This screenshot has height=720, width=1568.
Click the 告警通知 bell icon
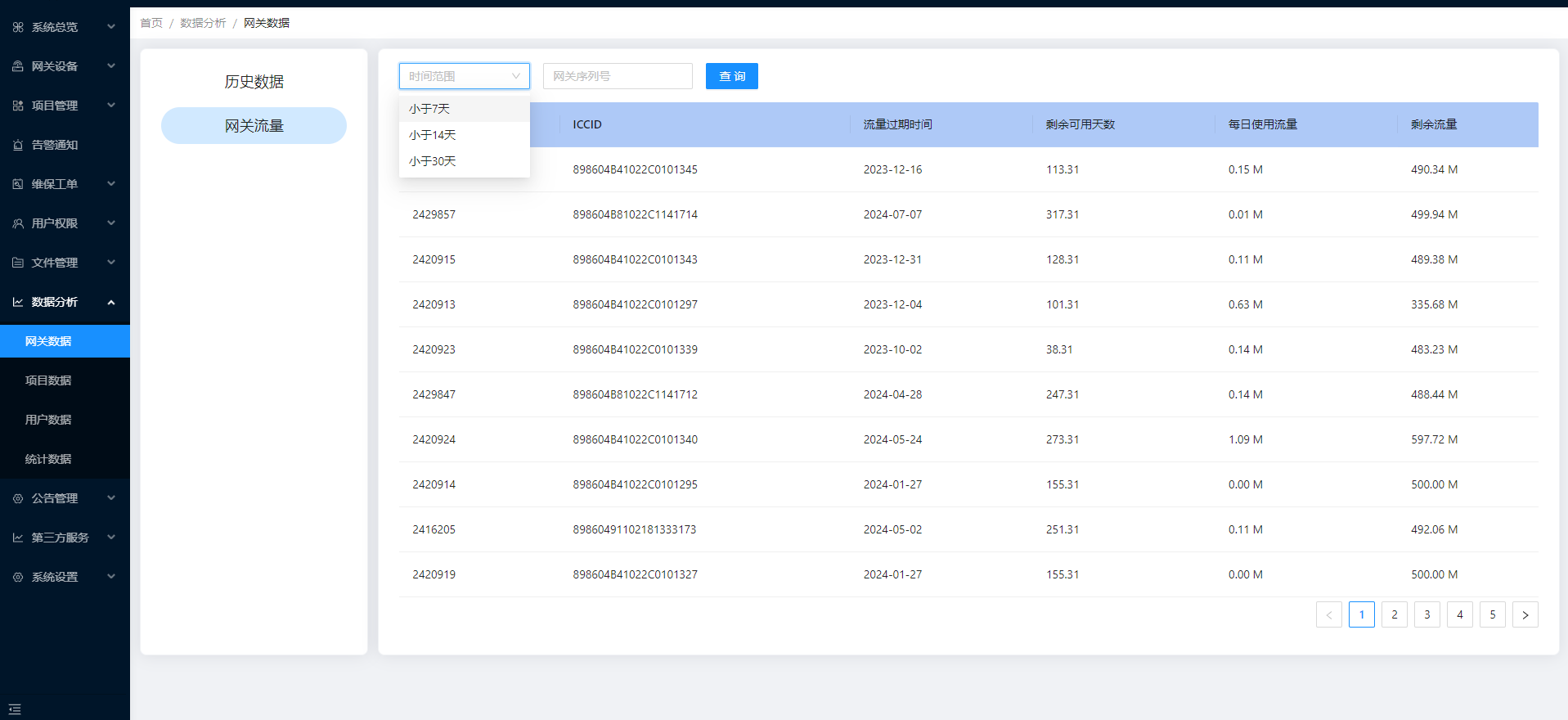click(18, 145)
